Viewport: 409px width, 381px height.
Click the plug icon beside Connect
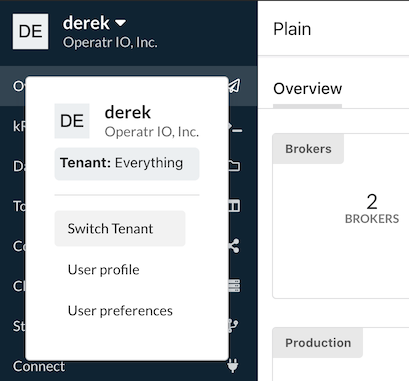pyautogui.click(x=233, y=366)
